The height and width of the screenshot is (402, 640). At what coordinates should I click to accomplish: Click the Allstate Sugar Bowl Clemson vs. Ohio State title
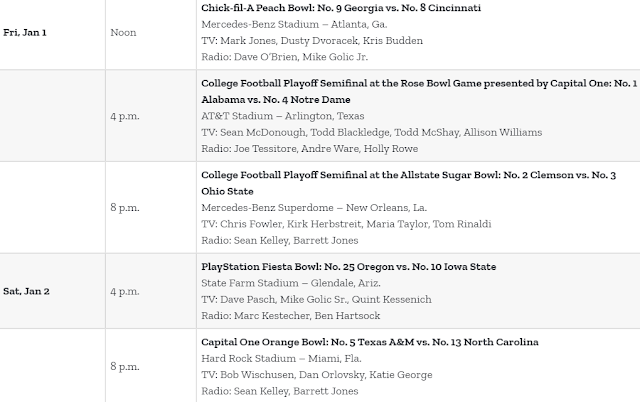(408, 183)
